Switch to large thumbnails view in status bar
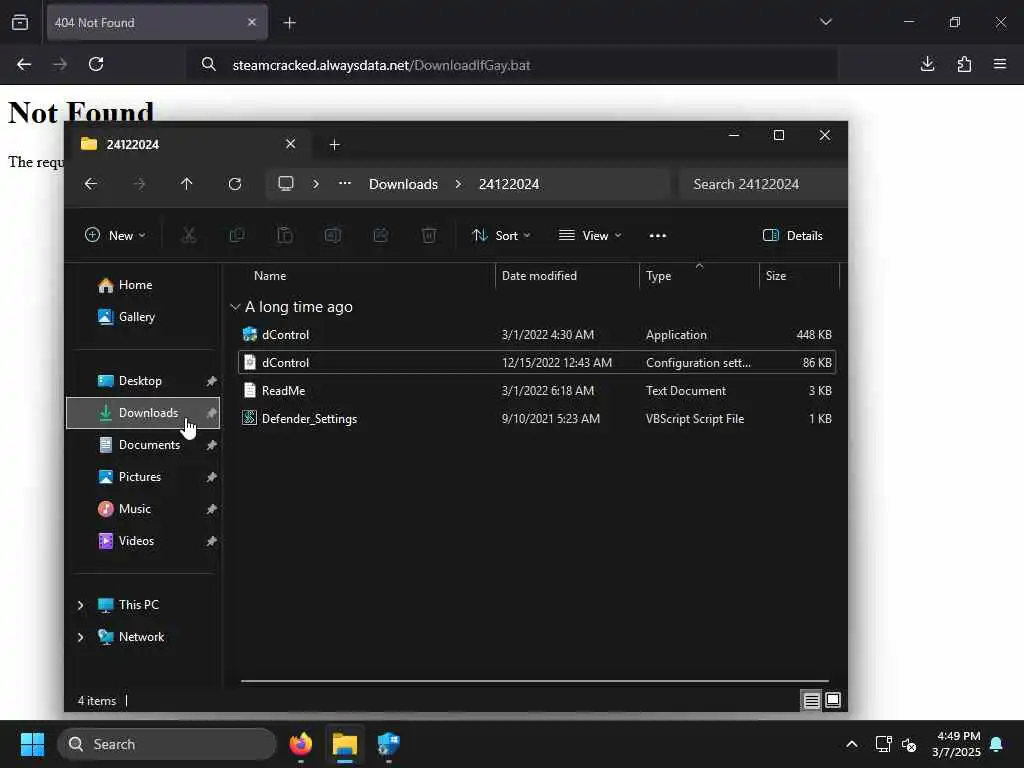Screen dimensions: 1024x768 [833, 700]
